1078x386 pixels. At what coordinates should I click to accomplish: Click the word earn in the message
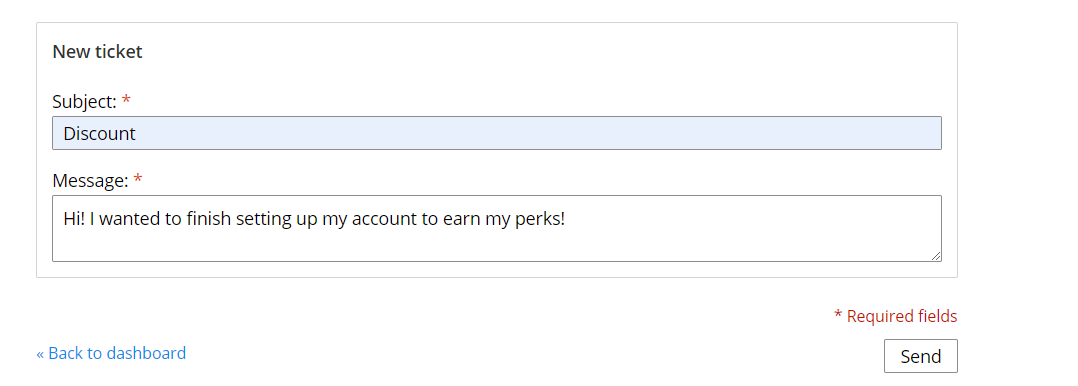coord(456,219)
